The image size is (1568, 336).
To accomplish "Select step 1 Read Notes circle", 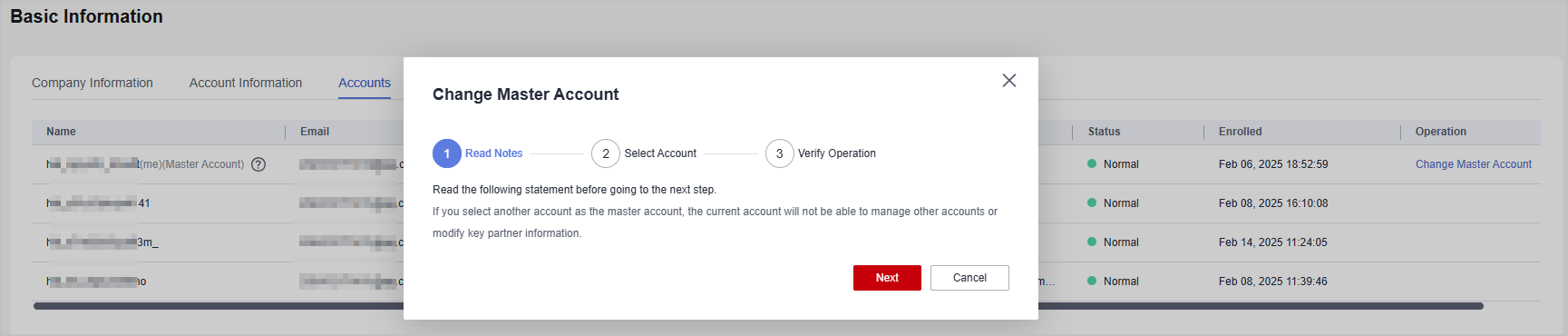I will coord(447,153).
